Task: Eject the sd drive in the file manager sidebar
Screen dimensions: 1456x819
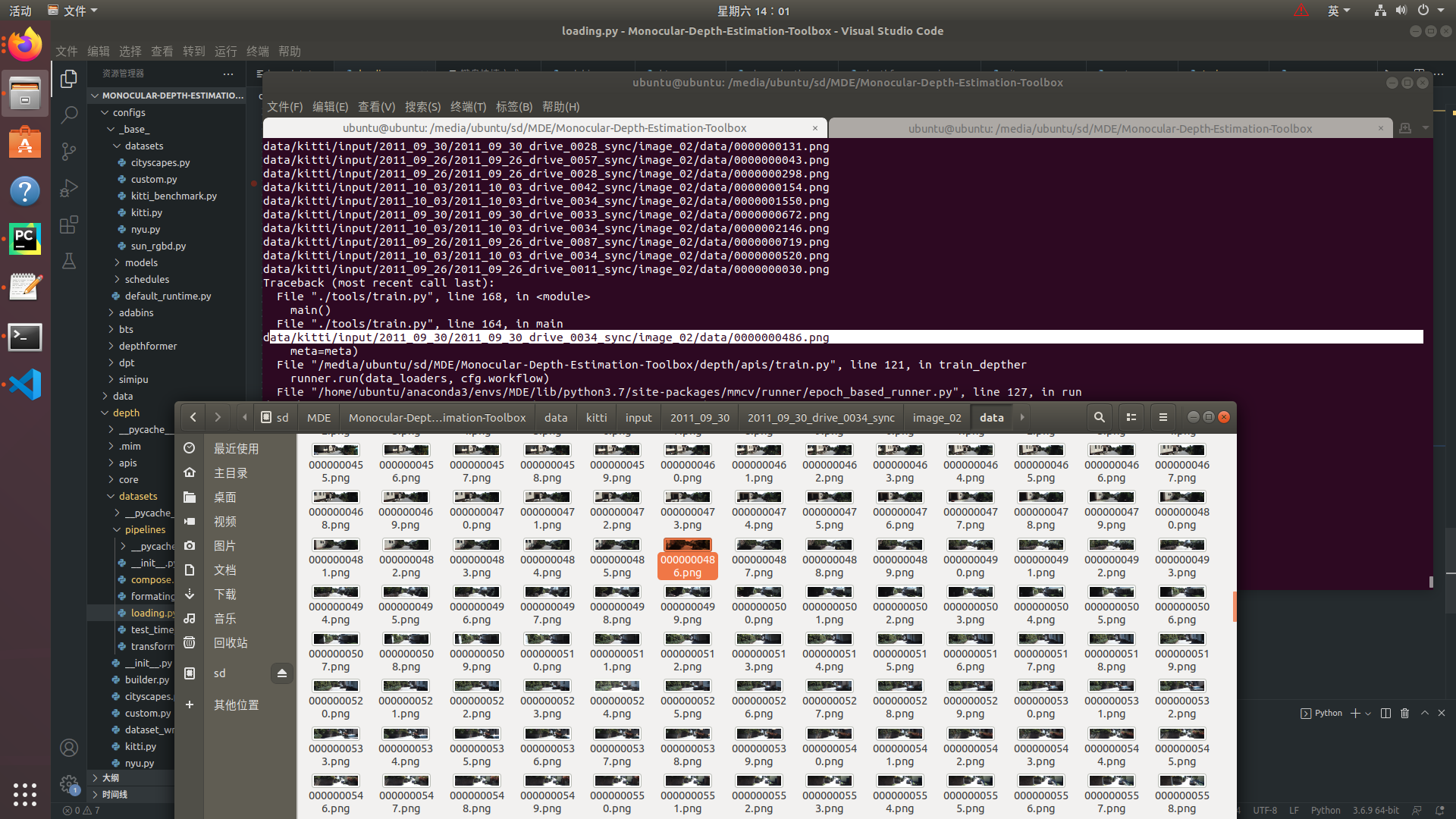Action: point(282,673)
